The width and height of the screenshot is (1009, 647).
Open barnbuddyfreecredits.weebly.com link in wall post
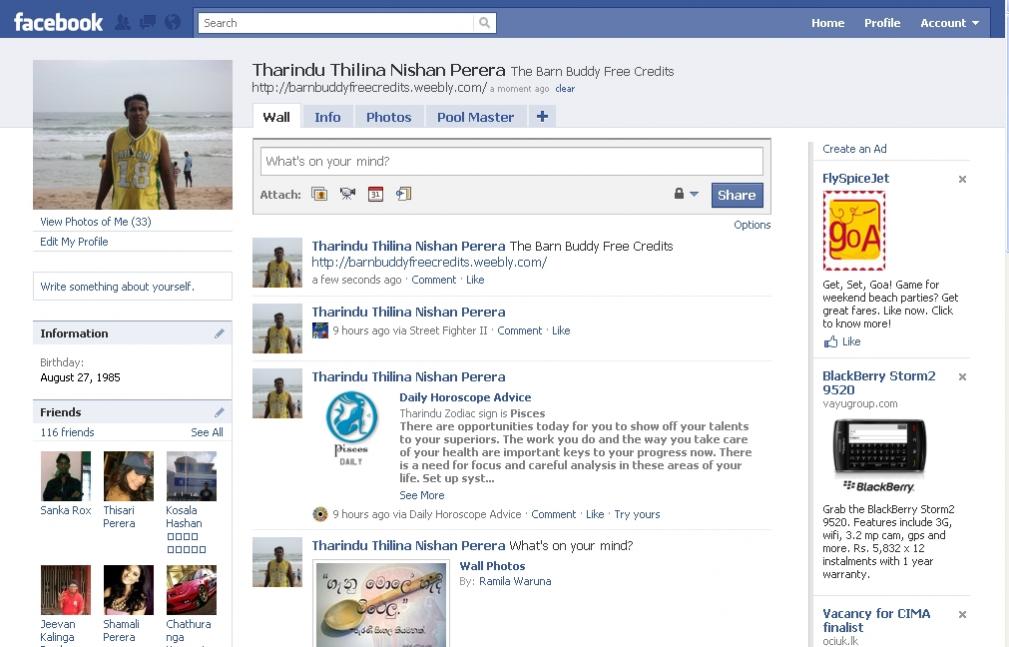pyautogui.click(x=429, y=262)
